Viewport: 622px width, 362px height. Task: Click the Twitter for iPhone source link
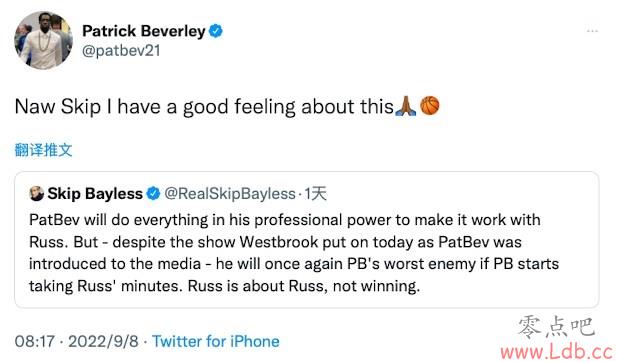216,341
